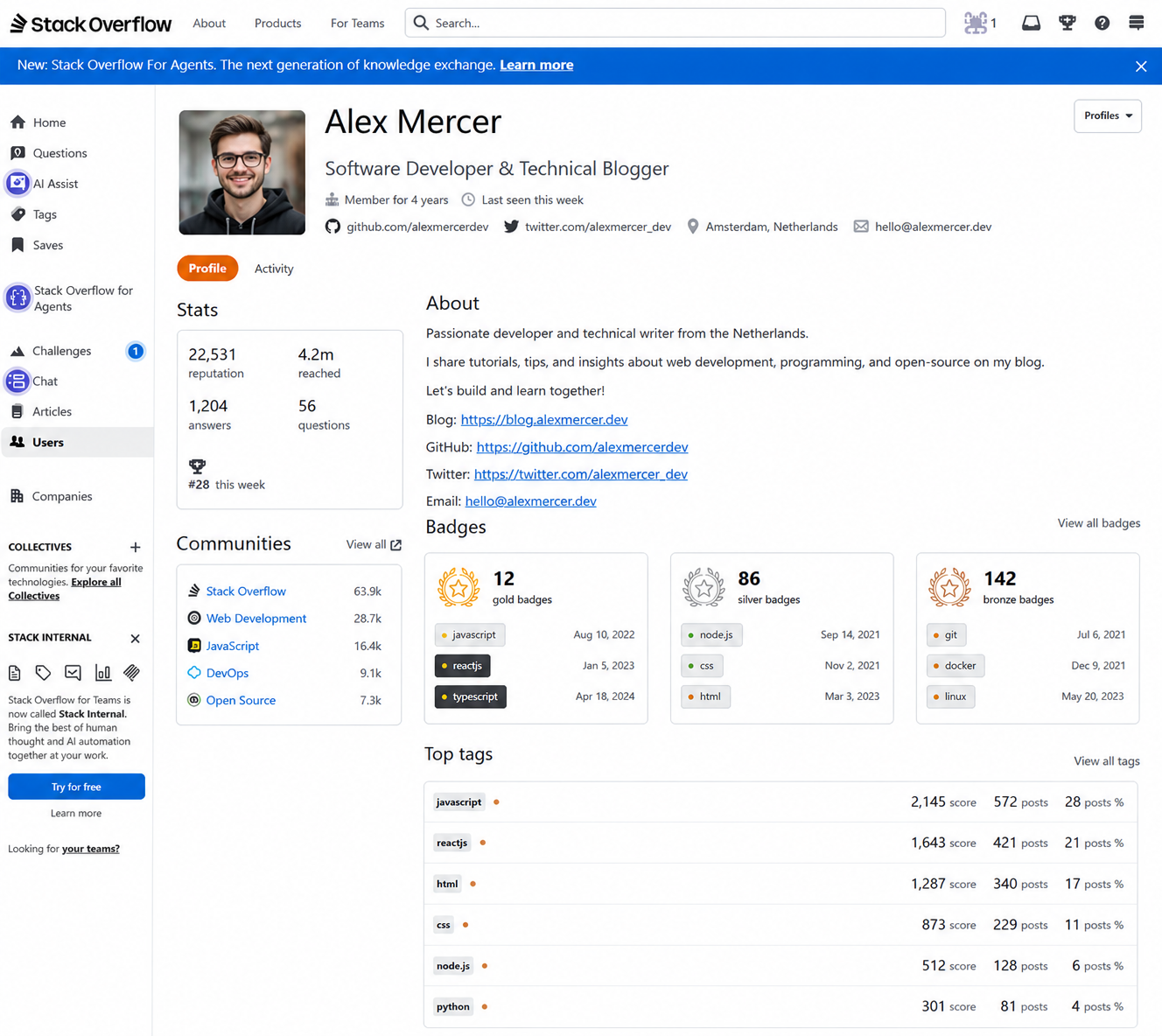Click the Twitter bird icon in profile header
This screenshot has width=1162, height=1036.
511,227
